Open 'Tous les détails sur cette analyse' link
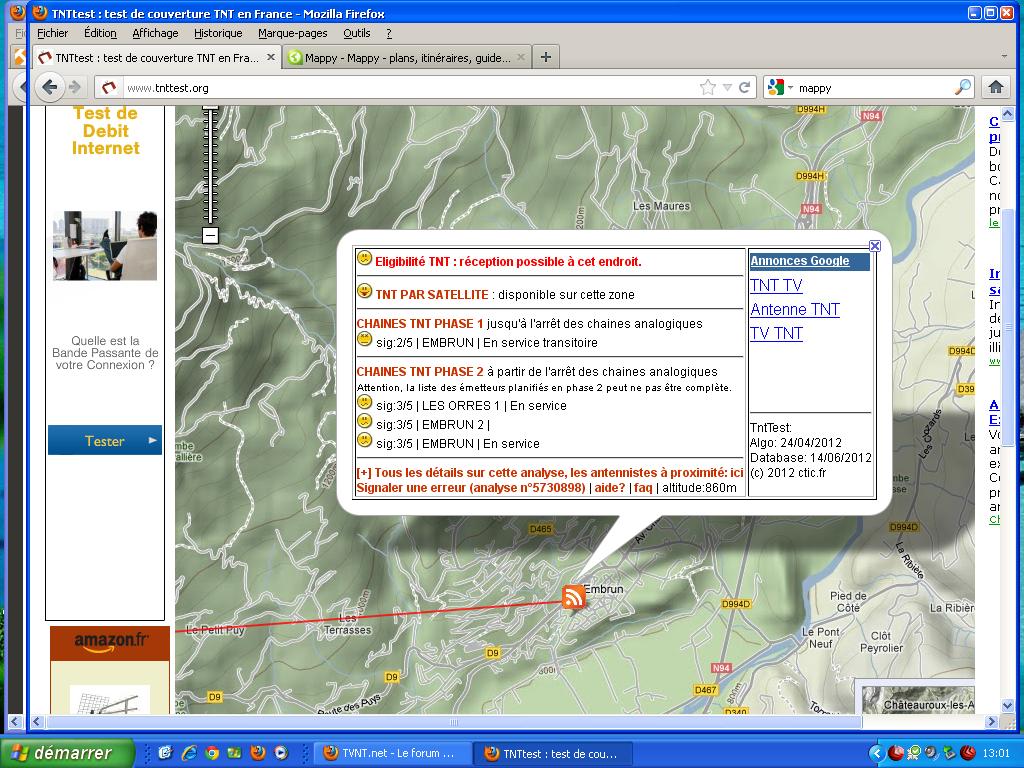1024x768 pixels. pos(550,472)
